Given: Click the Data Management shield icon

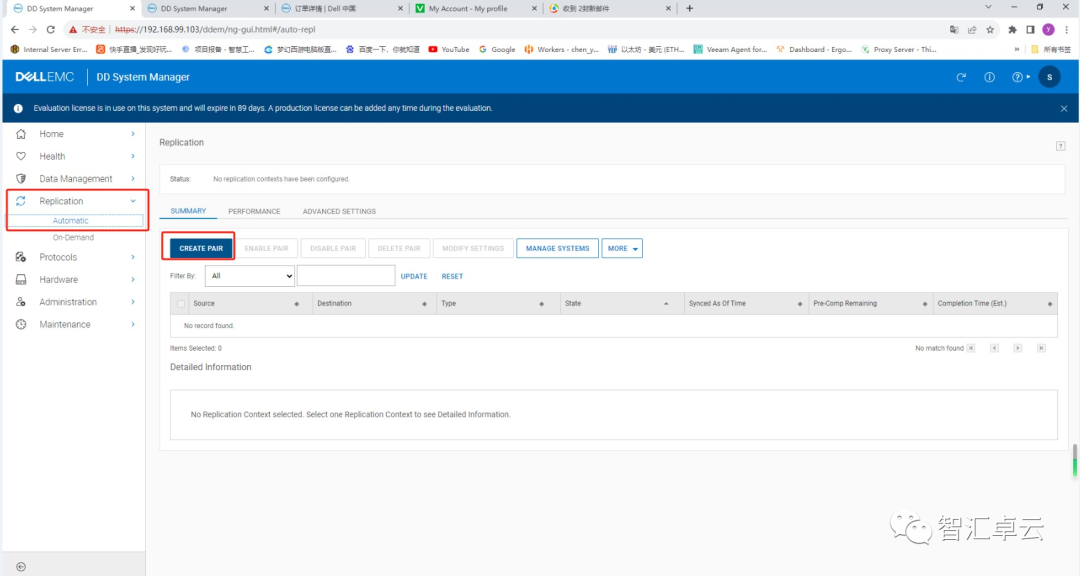Looking at the screenshot, I should pyautogui.click(x=21, y=178).
